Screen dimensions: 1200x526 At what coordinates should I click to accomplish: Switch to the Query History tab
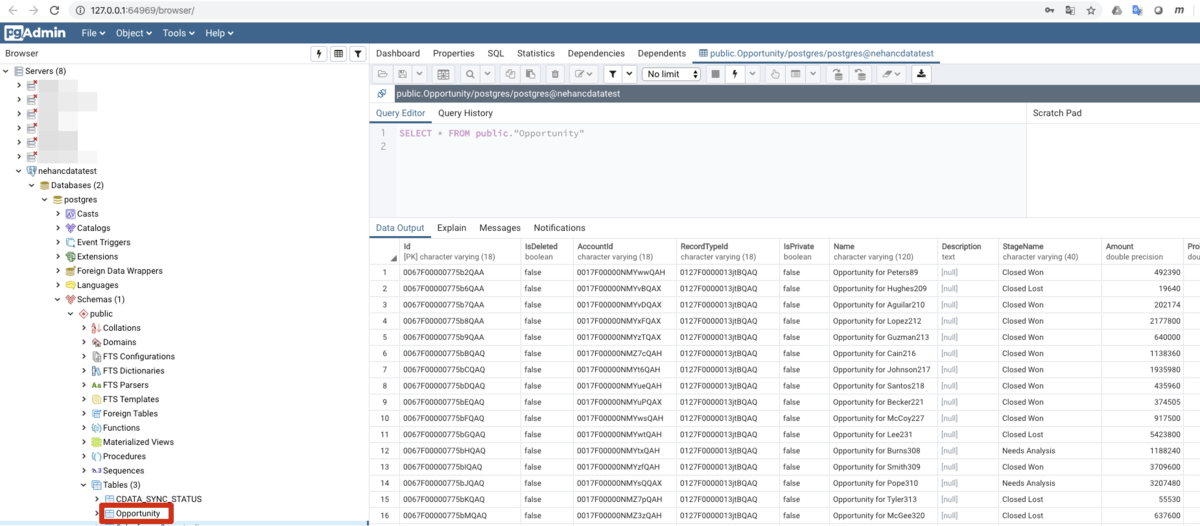pyautogui.click(x=465, y=113)
